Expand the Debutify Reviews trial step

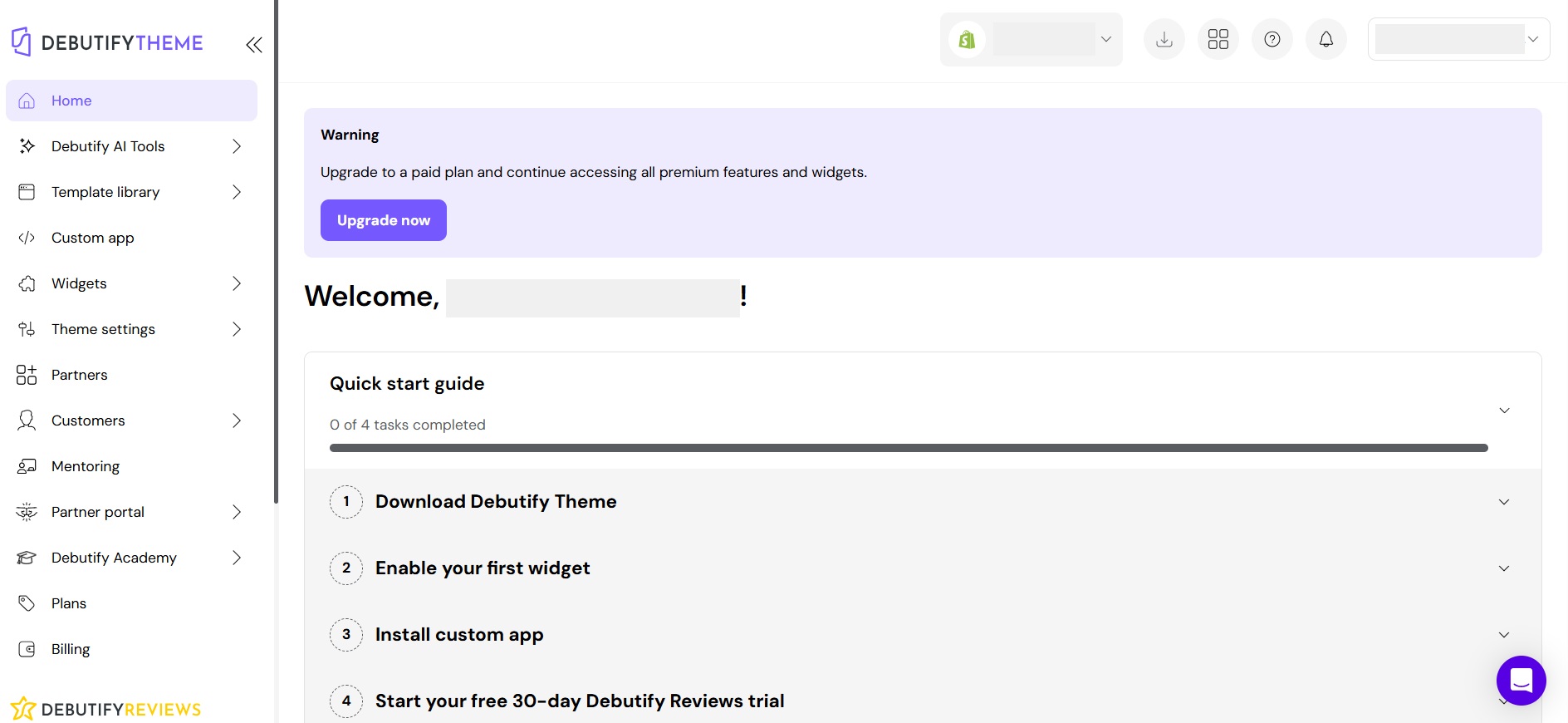(1504, 701)
